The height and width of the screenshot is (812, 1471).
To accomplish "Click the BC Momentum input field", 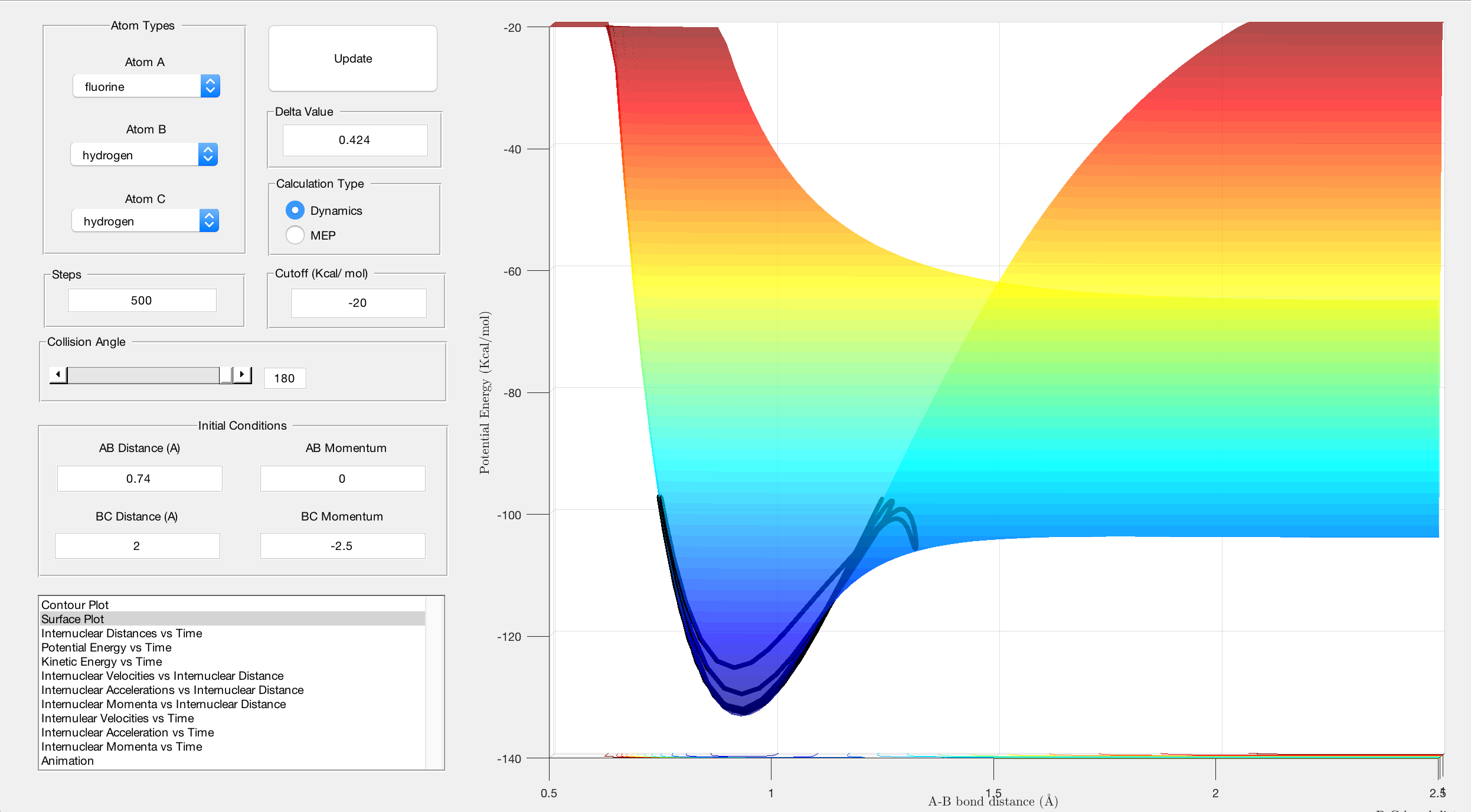I will coord(342,545).
